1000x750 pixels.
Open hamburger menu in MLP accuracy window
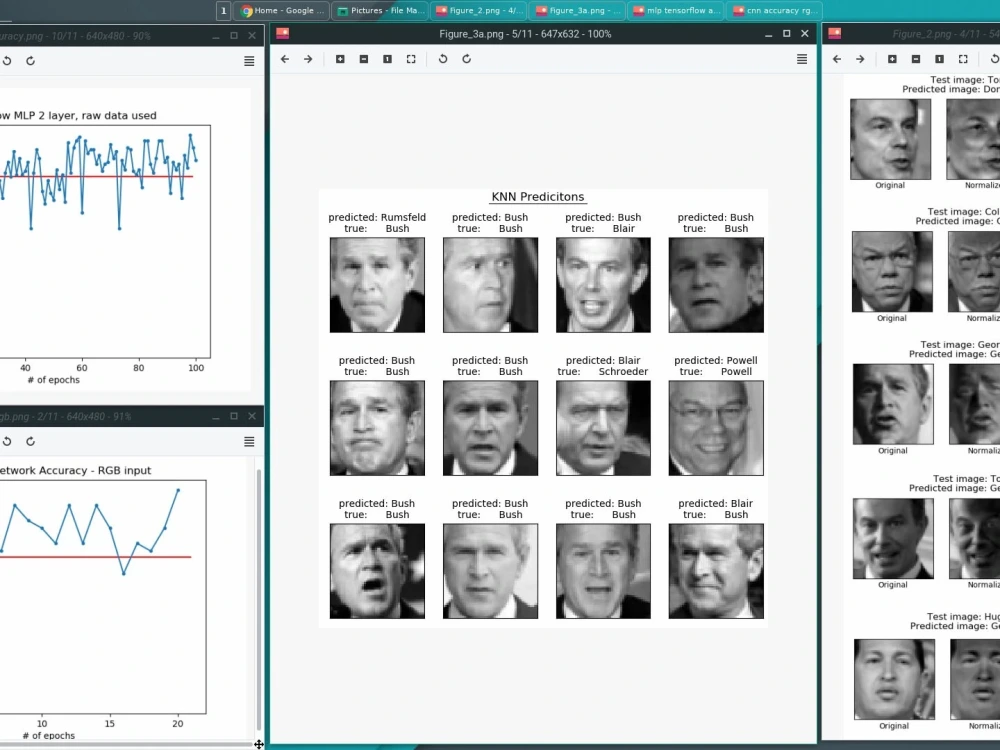(249, 61)
